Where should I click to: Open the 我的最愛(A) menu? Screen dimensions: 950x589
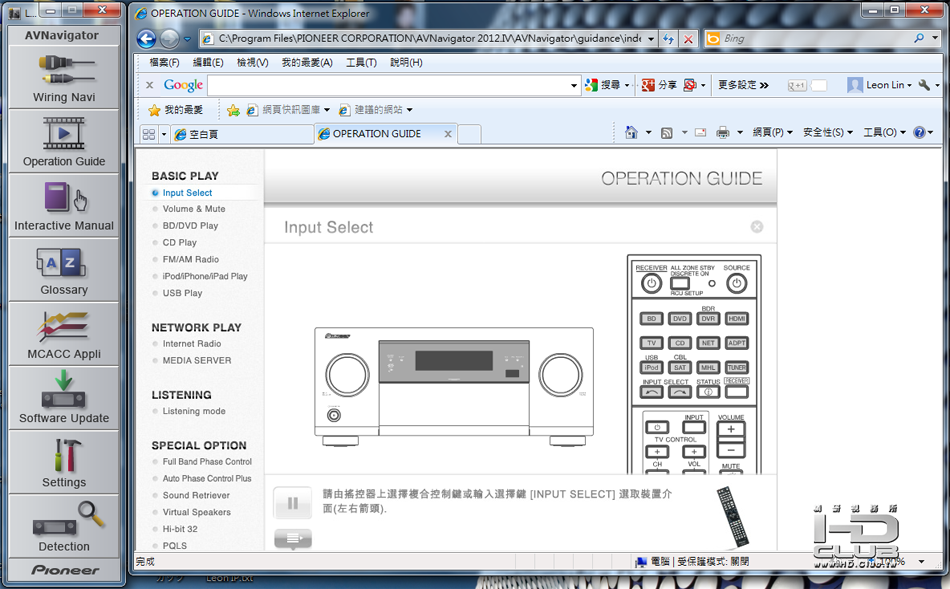pyautogui.click(x=307, y=62)
